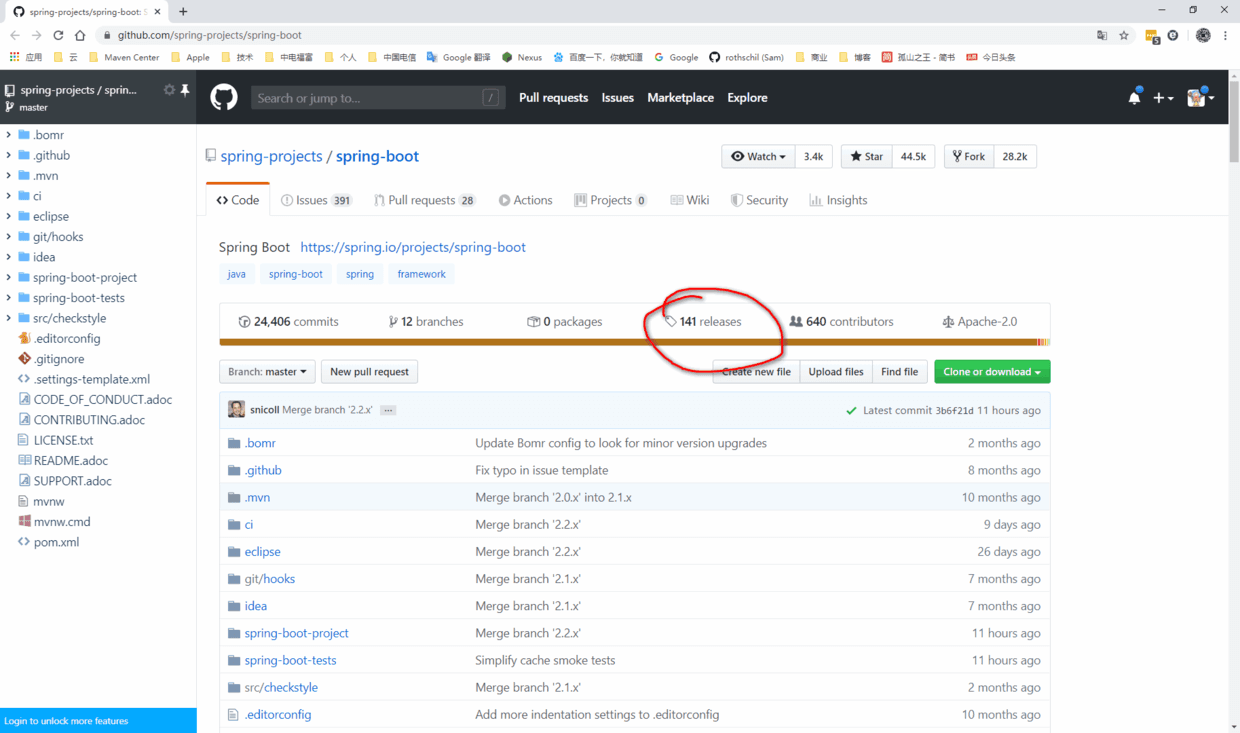This screenshot has height=733, width=1240.
Task: Open the spring.io project URL link
Action: [x=413, y=247]
